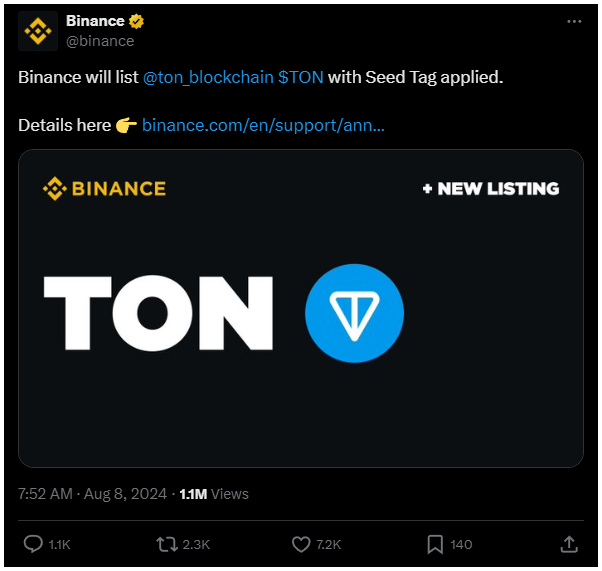This screenshot has height=571, width=602.
Task: Open the binance.com/en/support announcement link
Action: pyautogui.click(x=263, y=125)
